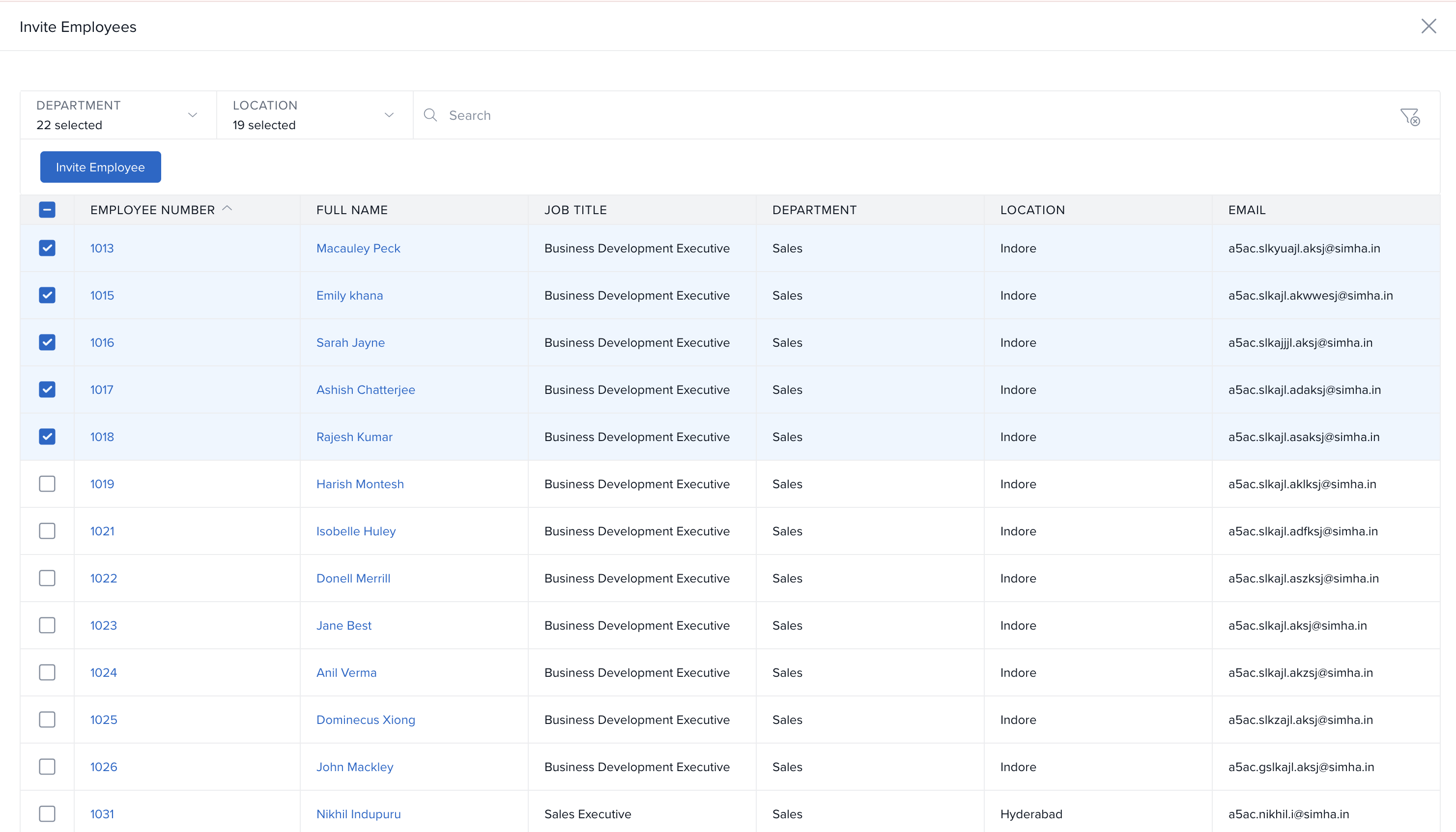Uncheck Rajesh Kumar's row checkbox
Screen dimensions: 1456x832
tap(47, 437)
